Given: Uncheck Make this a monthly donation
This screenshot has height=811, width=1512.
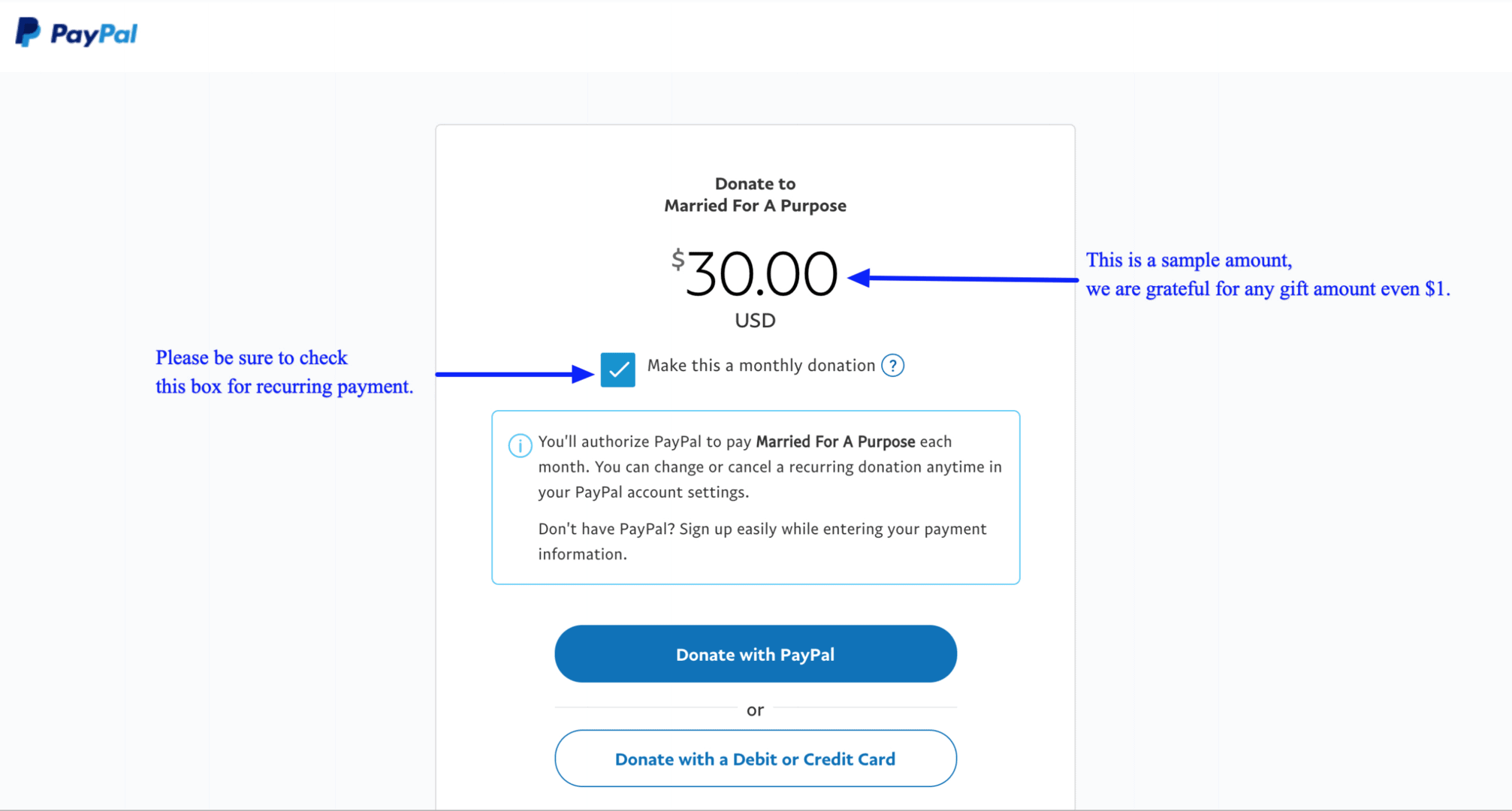Looking at the screenshot, I should pos(618,369).
